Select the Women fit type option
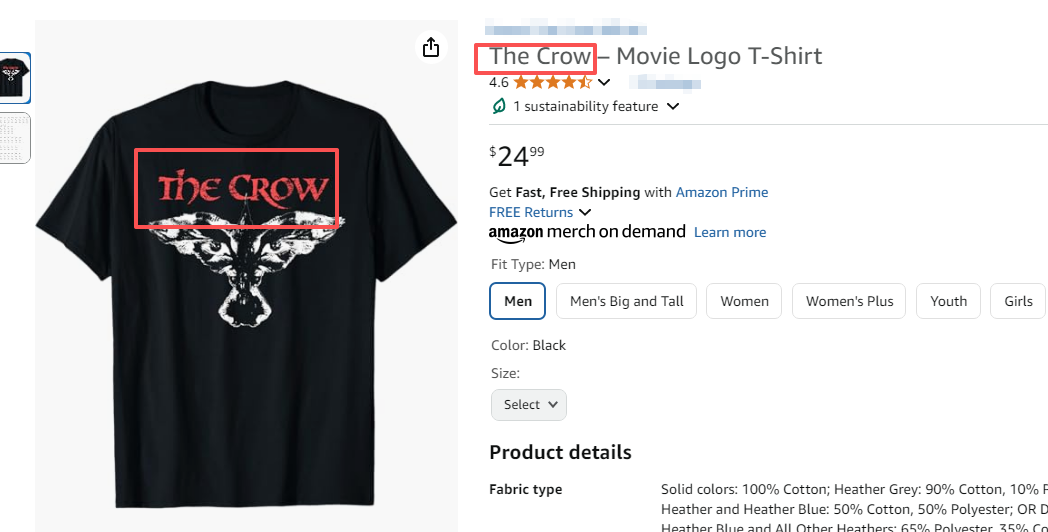The height and width of the screenshot is (532, 1048). coord(744,301)
